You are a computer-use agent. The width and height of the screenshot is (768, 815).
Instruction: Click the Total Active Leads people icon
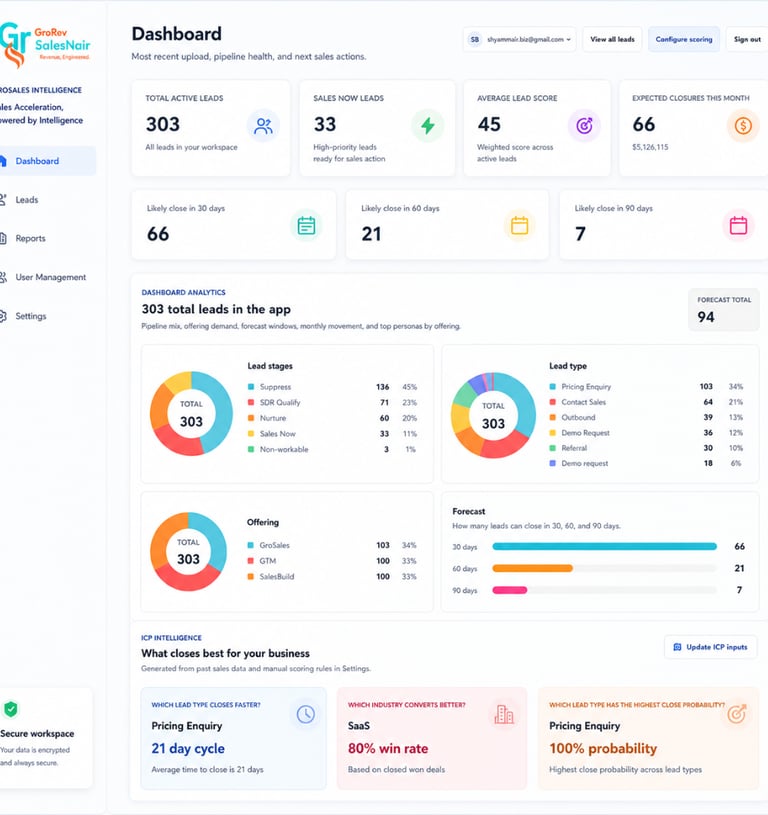[x=263, y=126]
